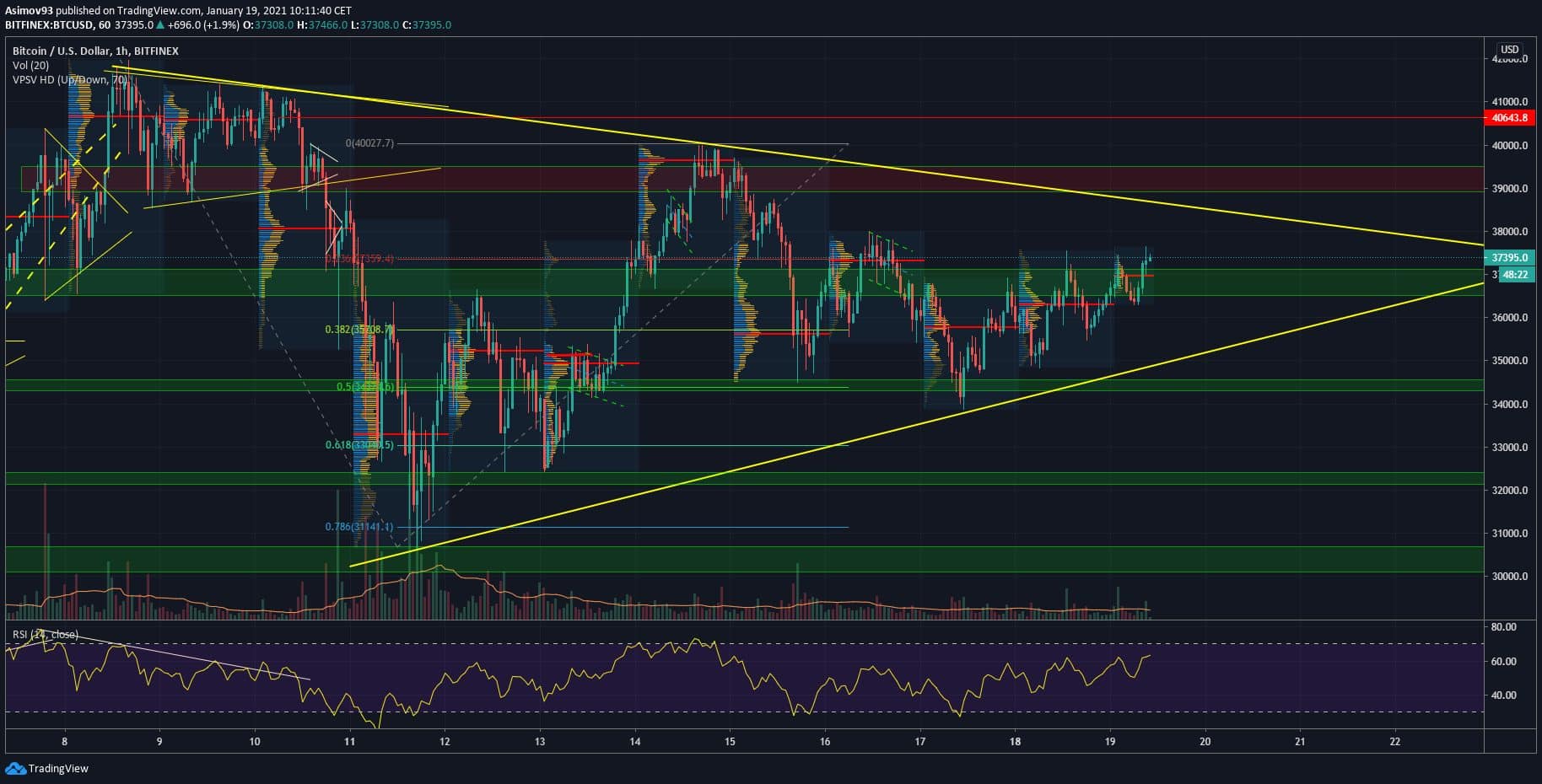The height and width of the screenshot is (784, 1542).
Task: Select the VPSV HD indicator label
Action: pos(70,80)
